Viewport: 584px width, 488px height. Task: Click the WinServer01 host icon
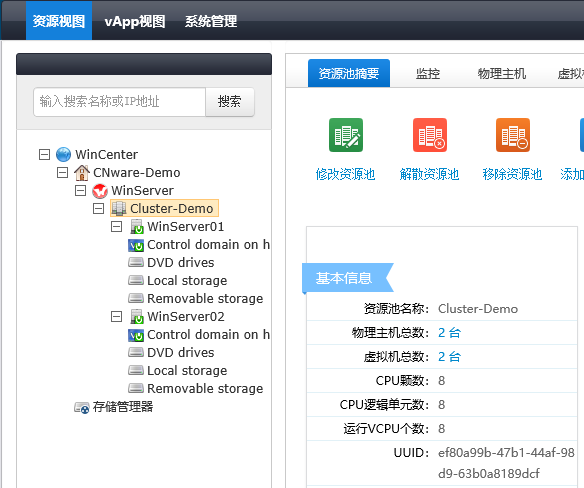tap(137, 226)
